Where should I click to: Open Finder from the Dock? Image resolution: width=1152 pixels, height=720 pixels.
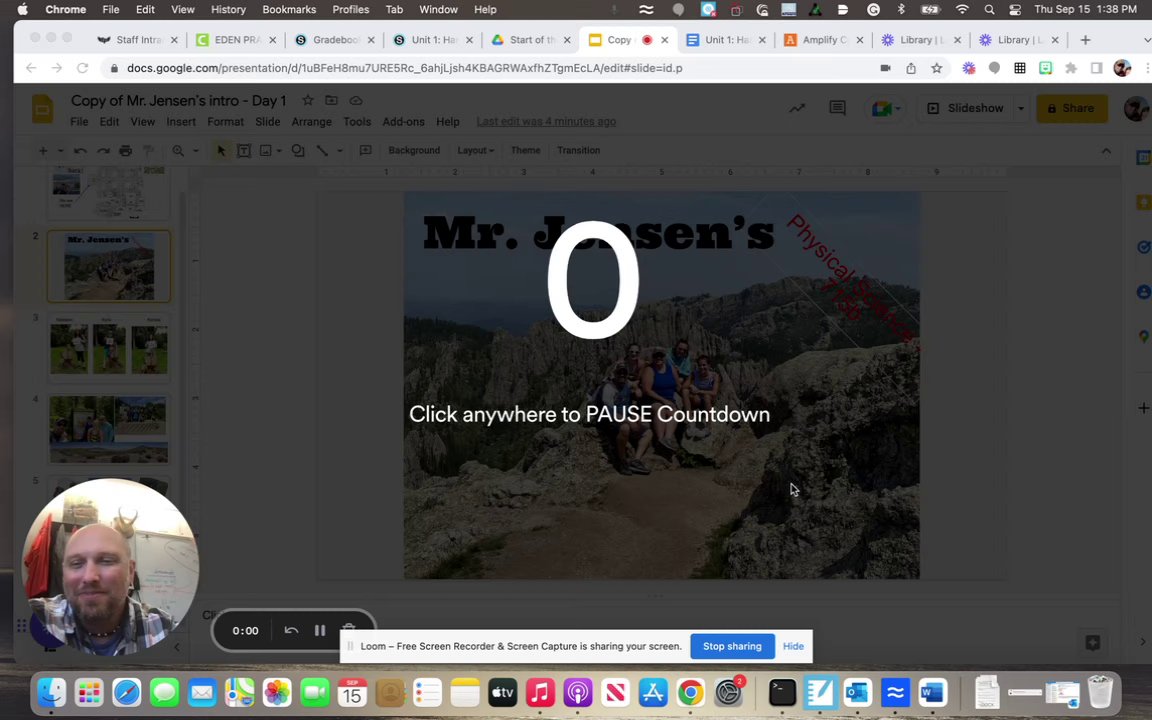coord(51,692)
